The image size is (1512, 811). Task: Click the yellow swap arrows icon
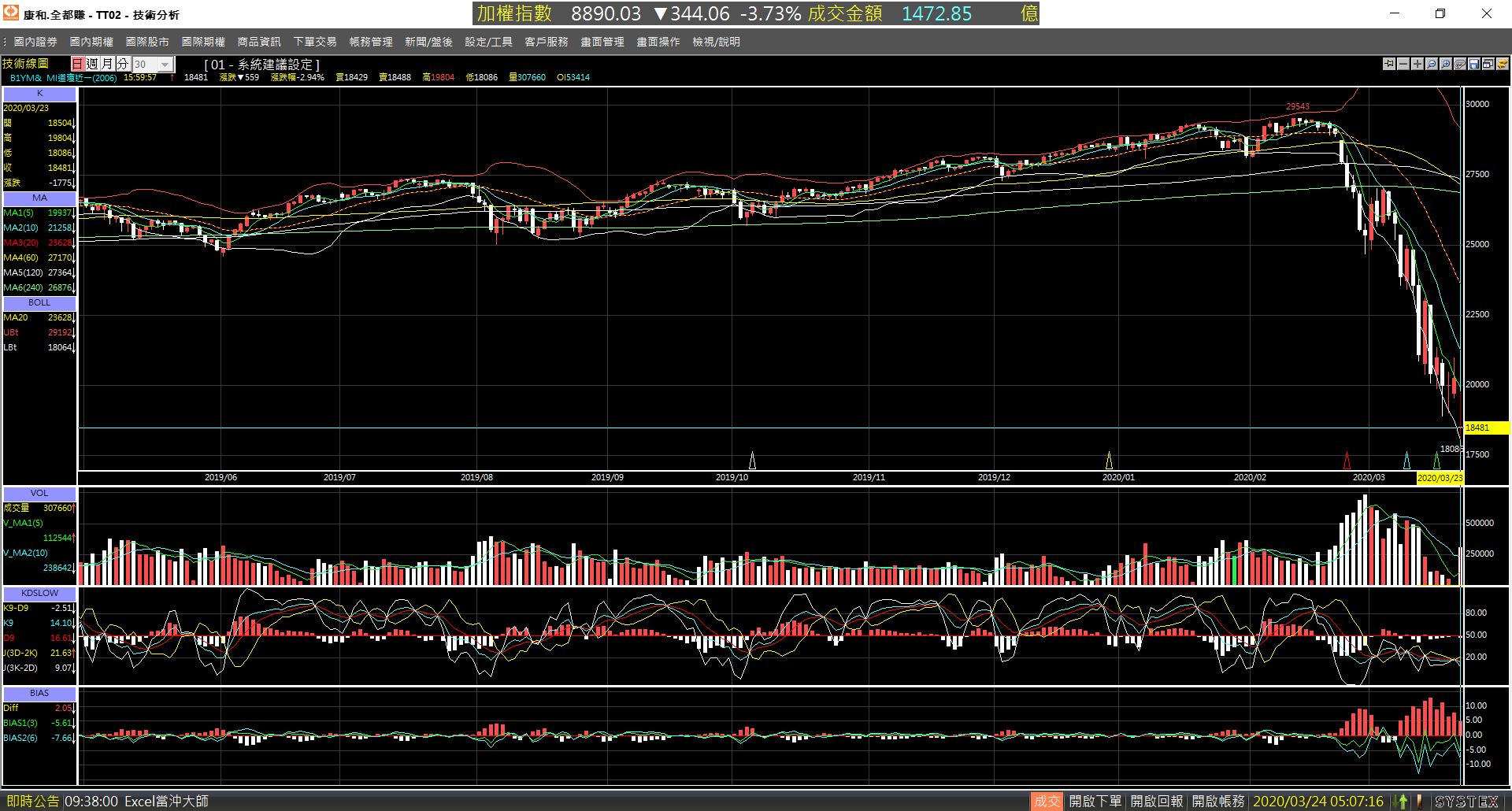click(x=1503, y=64)
